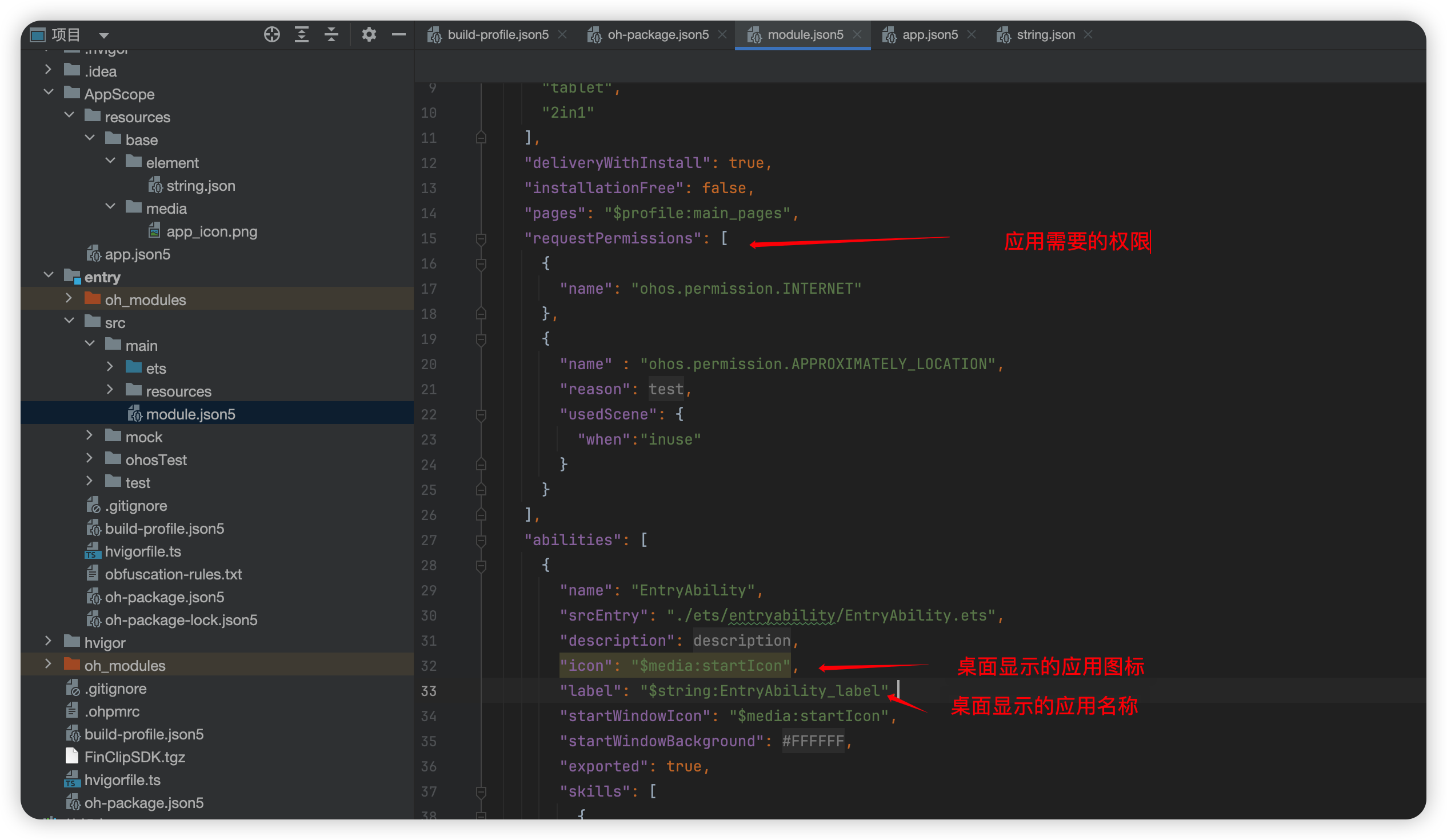Click the FinClipSDK.tgz file icon
Screen dimensions: 1447x840
73,756
